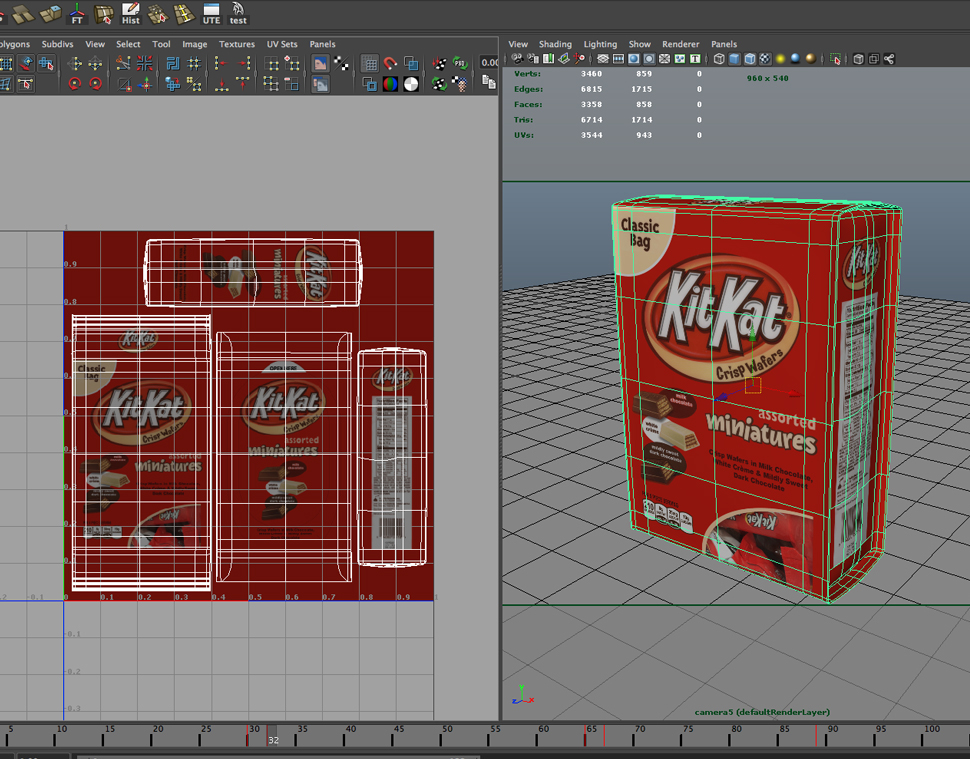Toggle Dim Image checker icon
The image size is (970, 759).
(x=341, y=63)
